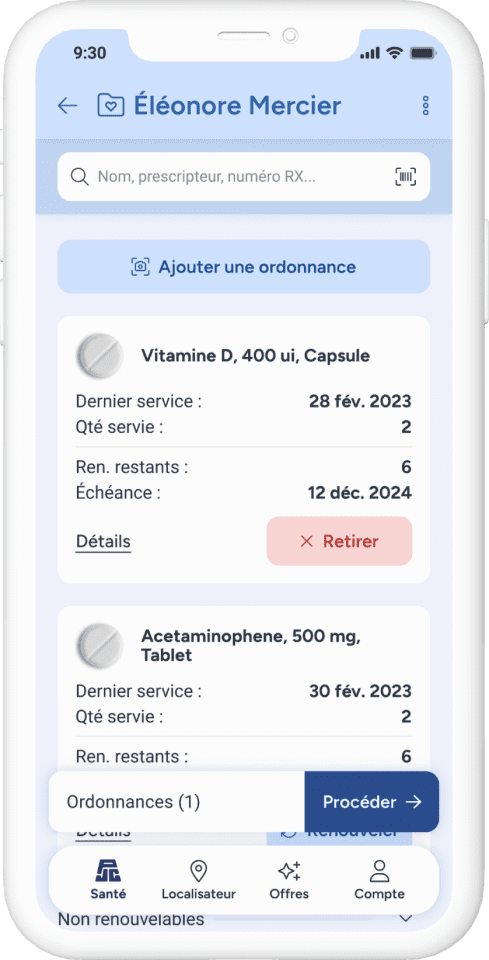Viewport: 489px width, 960px height.
Task: Tap the Ordonnances (1) summary bar
Action: 177,802
